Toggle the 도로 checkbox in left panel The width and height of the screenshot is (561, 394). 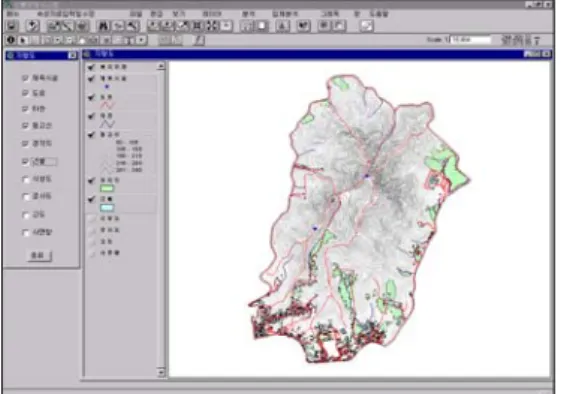[25, 93]
